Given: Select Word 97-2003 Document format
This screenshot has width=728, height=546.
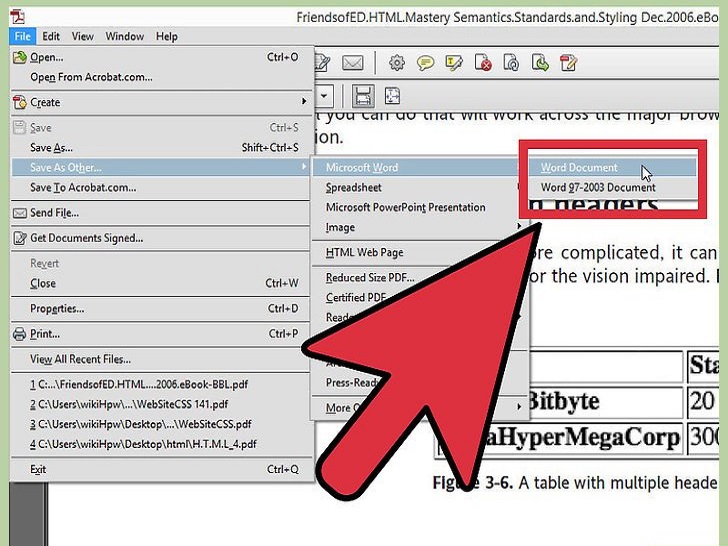Looking at the screenshot, I should (x=613, y=188).
